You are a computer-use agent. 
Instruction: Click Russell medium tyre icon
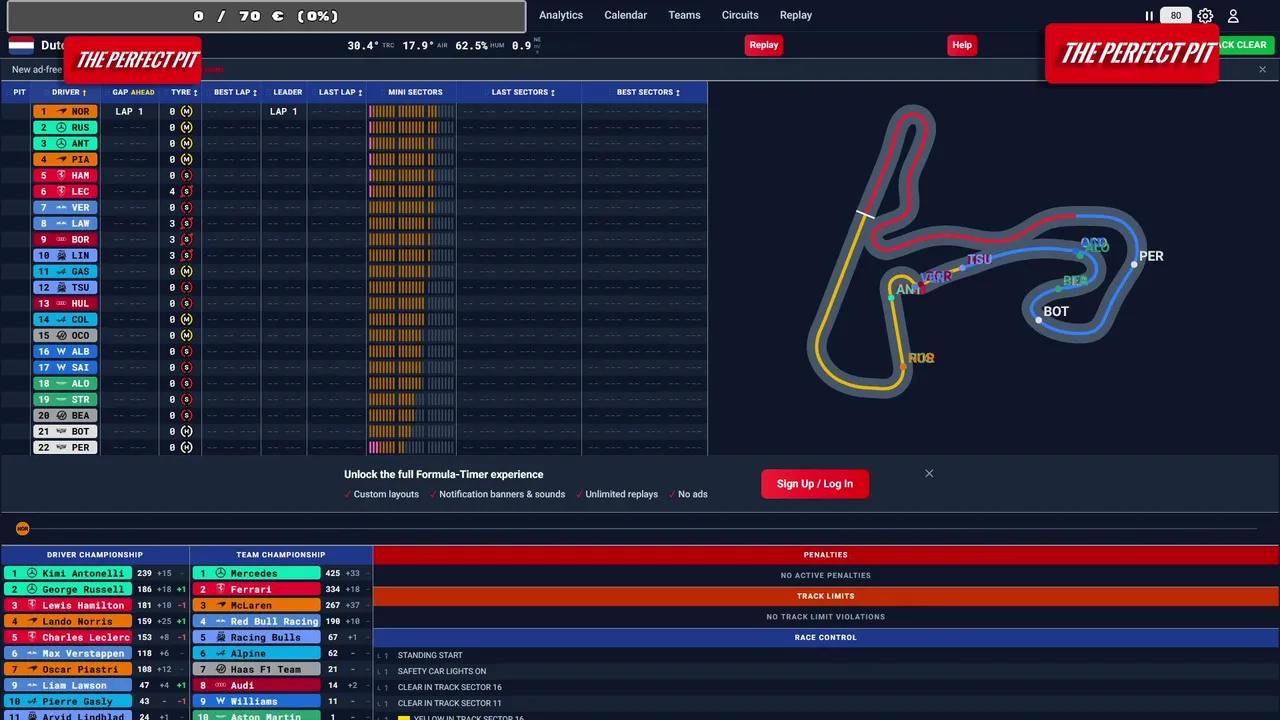(186, 128)
